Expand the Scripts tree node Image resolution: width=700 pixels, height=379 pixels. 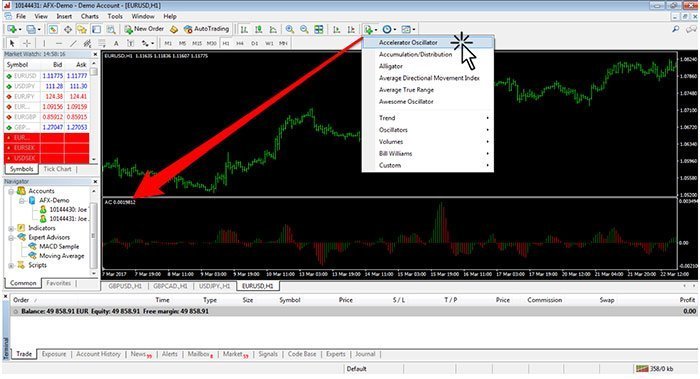[11, 265]
